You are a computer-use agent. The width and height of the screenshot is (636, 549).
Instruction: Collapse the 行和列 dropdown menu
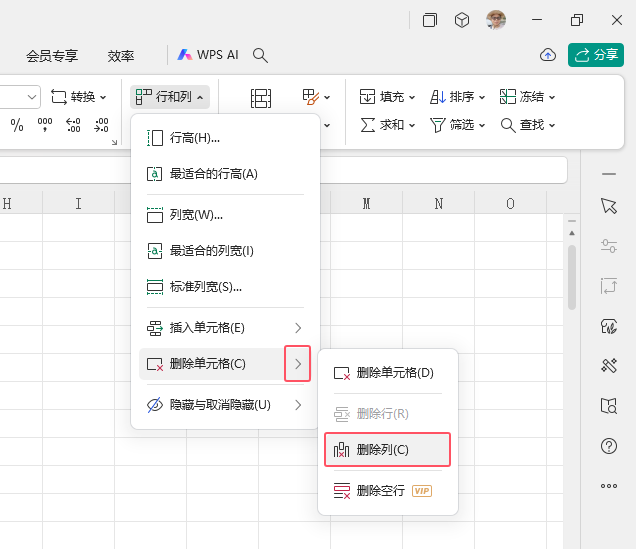click(x=170, y=97)
